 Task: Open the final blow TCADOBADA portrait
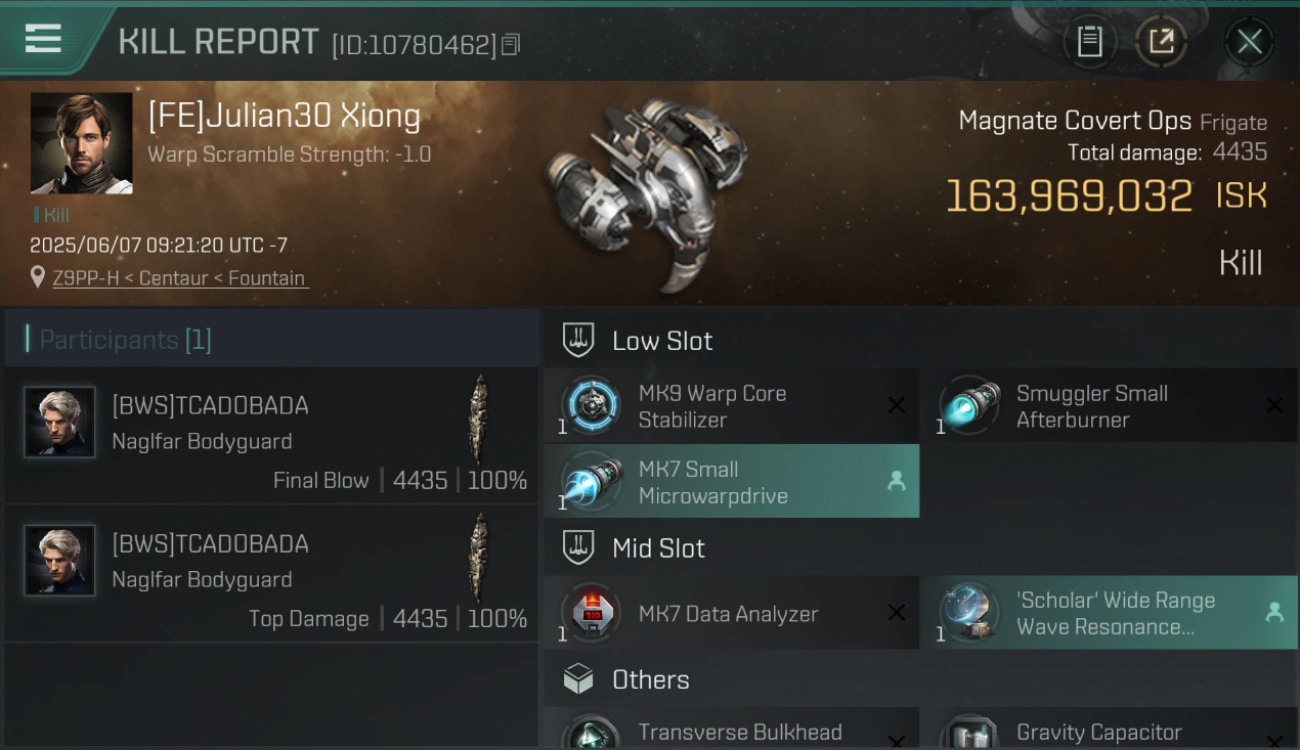pos(60,423)
